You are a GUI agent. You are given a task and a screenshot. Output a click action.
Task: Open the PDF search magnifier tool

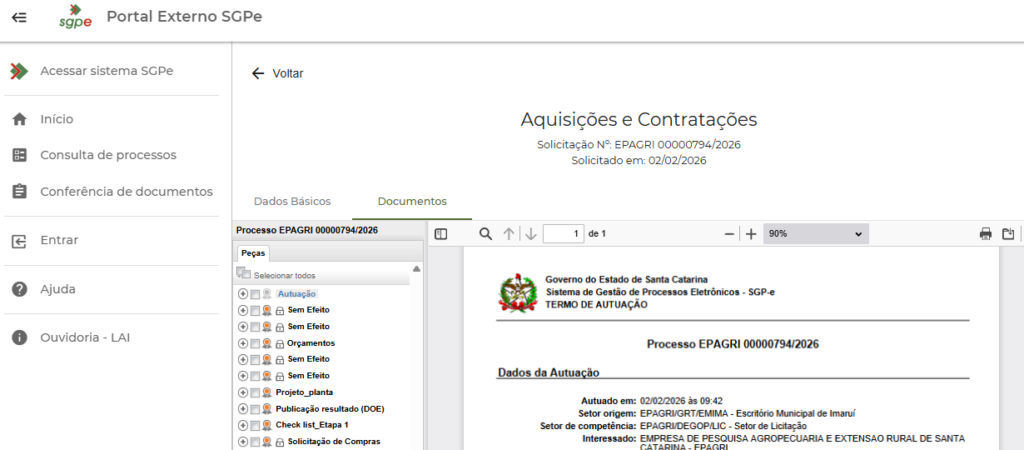click(485, 233)
